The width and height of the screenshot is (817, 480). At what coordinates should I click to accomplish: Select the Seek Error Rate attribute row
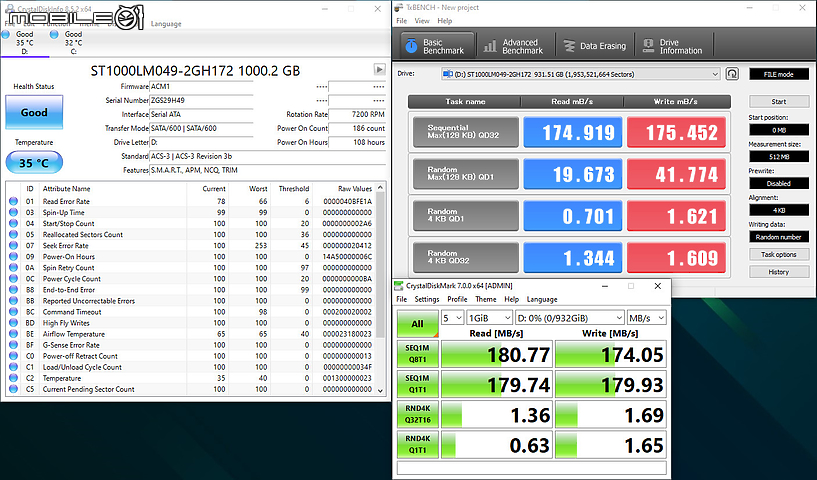190,245
